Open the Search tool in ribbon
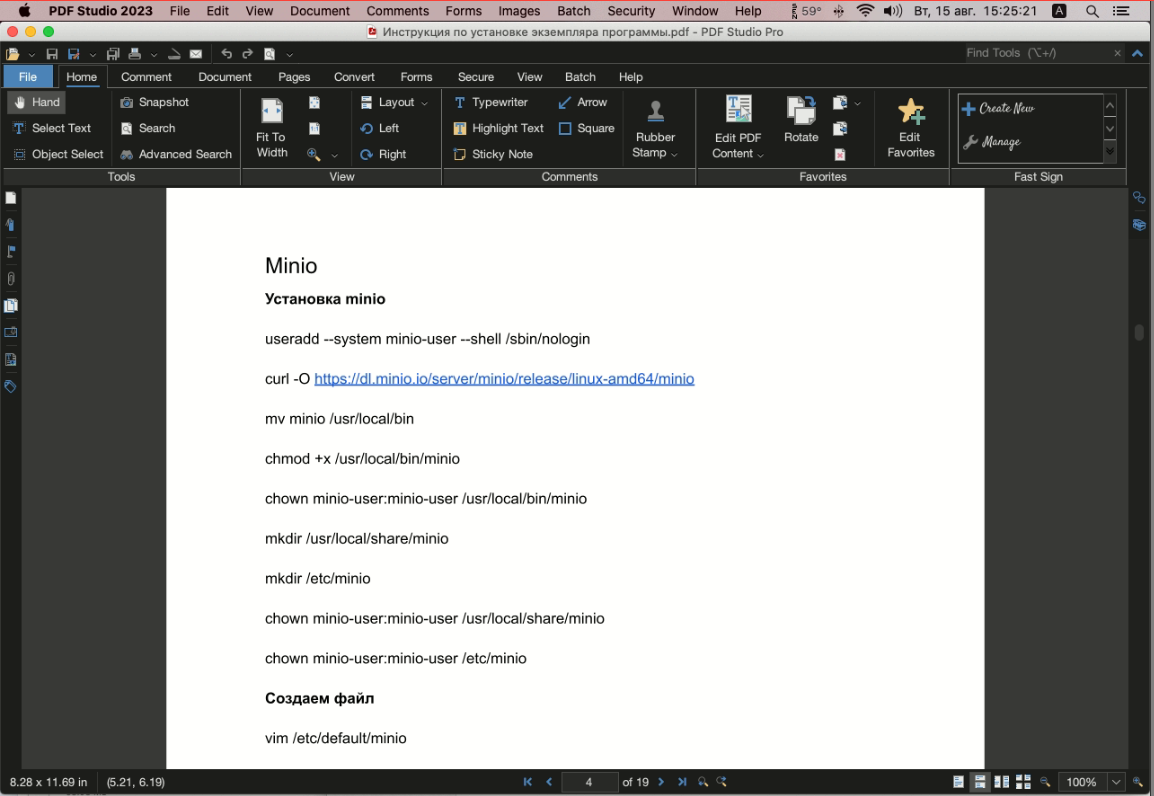The image size is (1154, 796). point(148,128)
